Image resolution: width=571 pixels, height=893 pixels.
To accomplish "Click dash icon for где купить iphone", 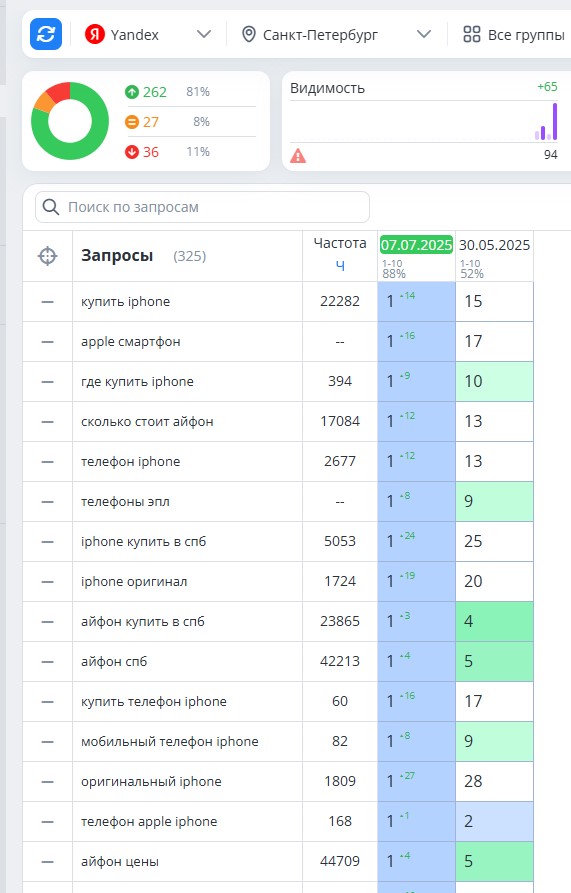I will click(x=47, y=382).
